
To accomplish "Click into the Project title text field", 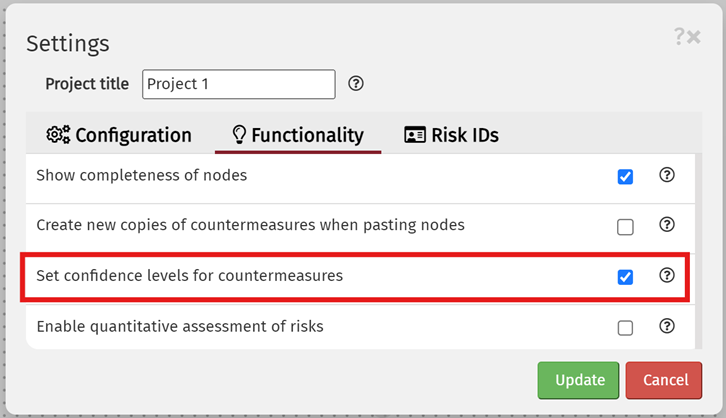I will 238,84.
